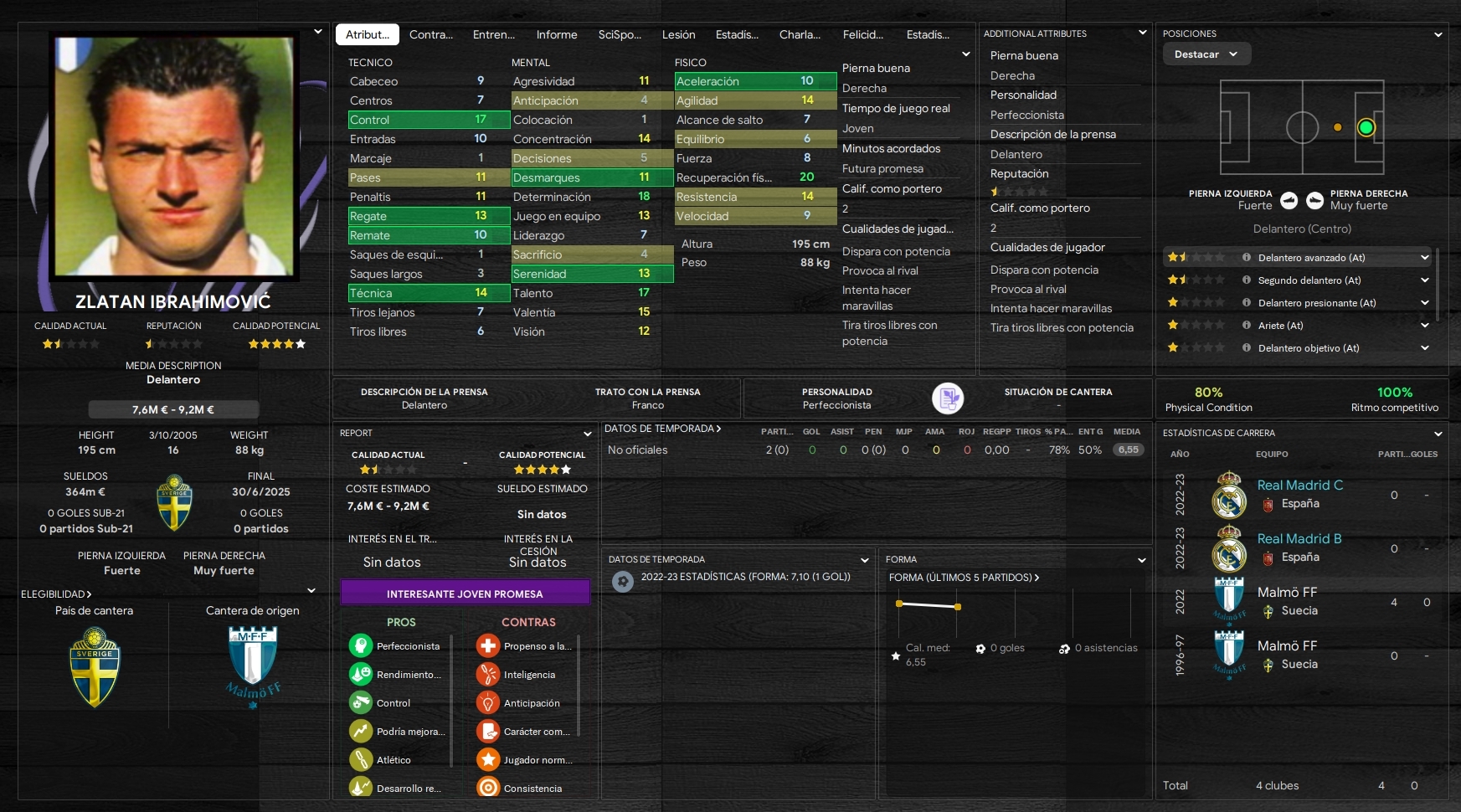The height and width of the screenshot is (812, 1461).
Task: Click the Perfeccionista pro icon
Action: coord(361,645)
